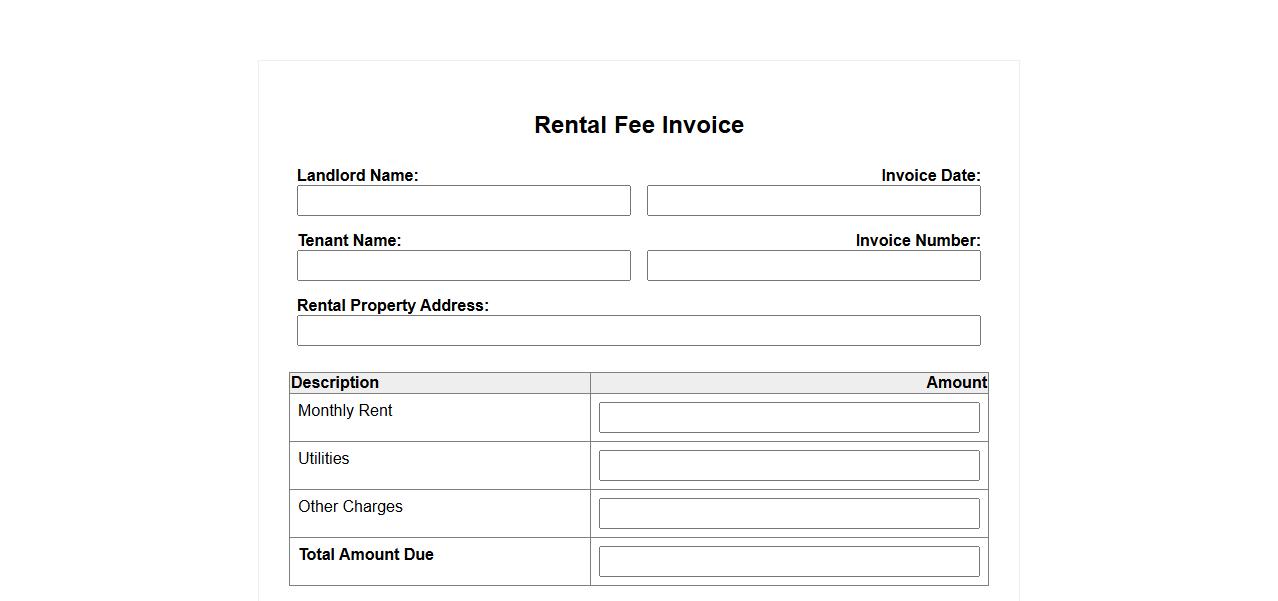The image size is (1278, 601).
Task: Focus the Total Amount Due input
Action: 789,561
